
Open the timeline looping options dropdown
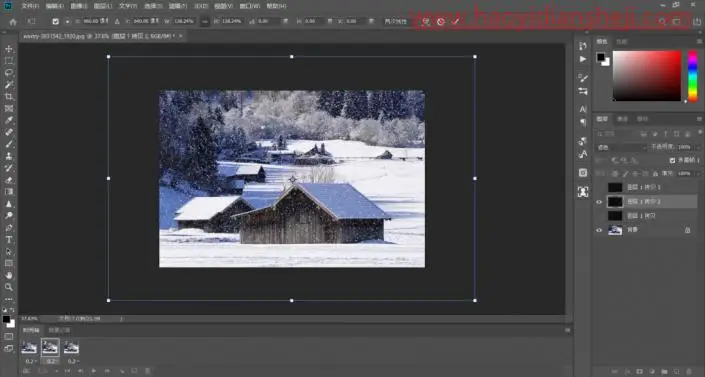[x=49, y=371]
